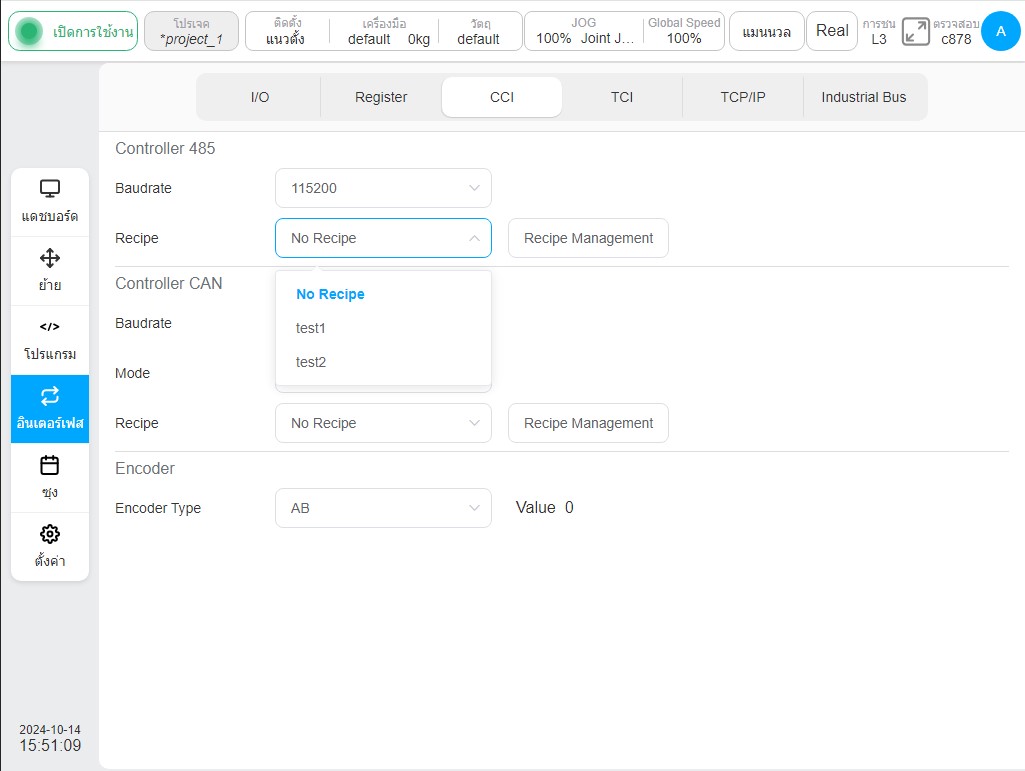The height and width of the screenshot is (771, 1025).
Task: Click the fullscreen expand arrows icon
Action: pos(915,31)
